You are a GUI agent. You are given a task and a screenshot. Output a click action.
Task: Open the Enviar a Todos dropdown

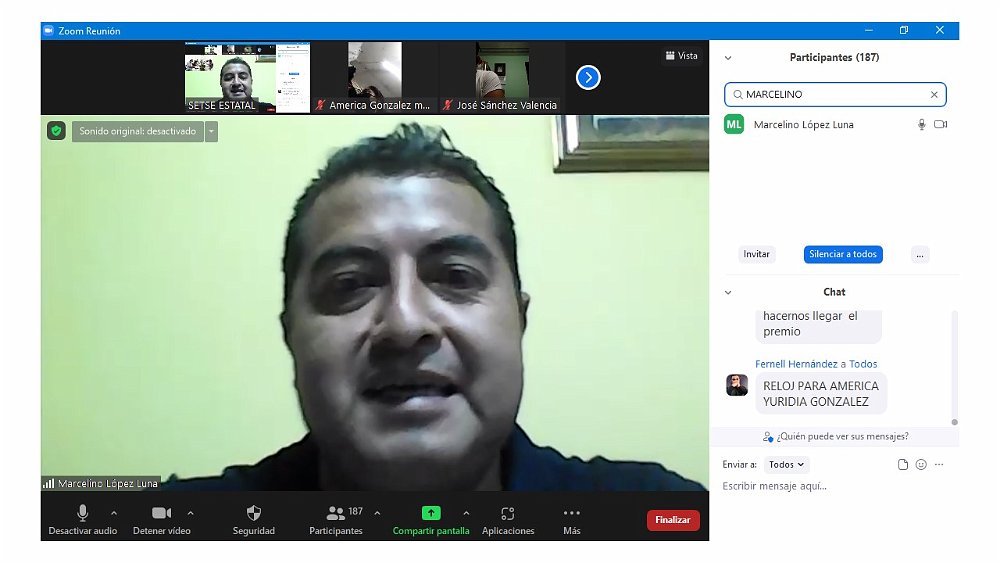pyautogui.click(x=786, y=465)
